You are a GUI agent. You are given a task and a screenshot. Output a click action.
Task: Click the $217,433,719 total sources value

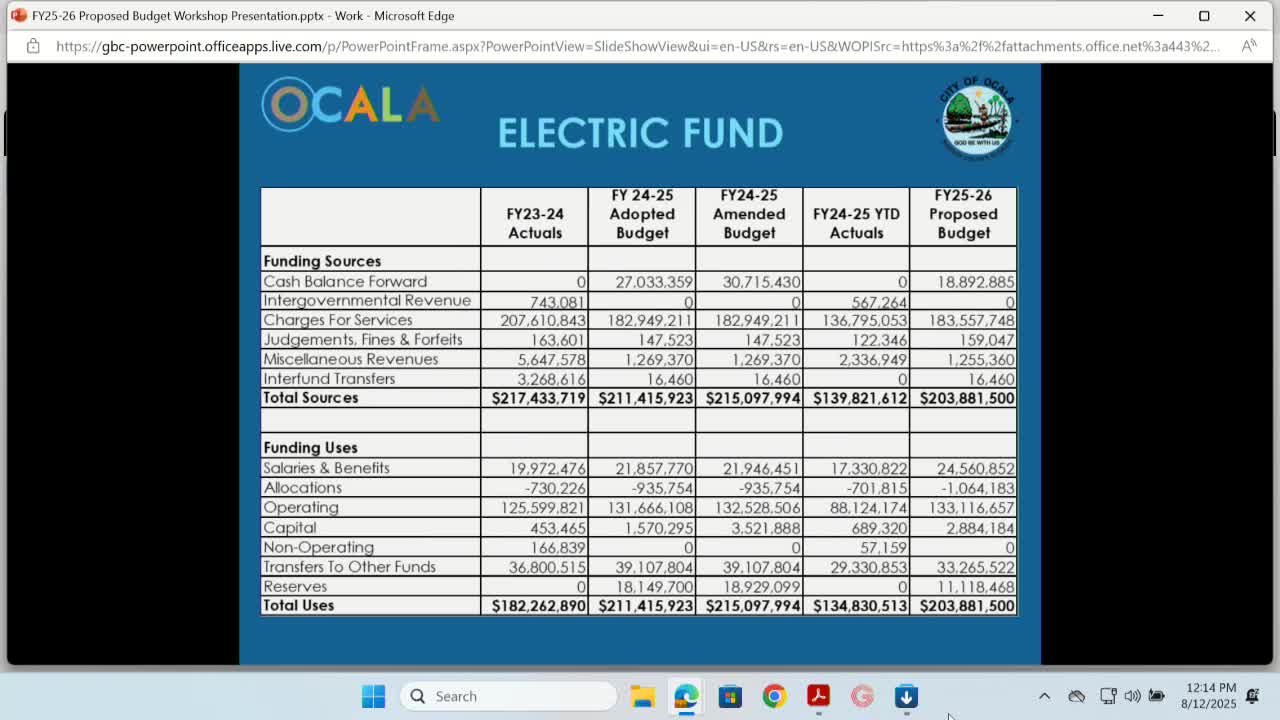539,398
